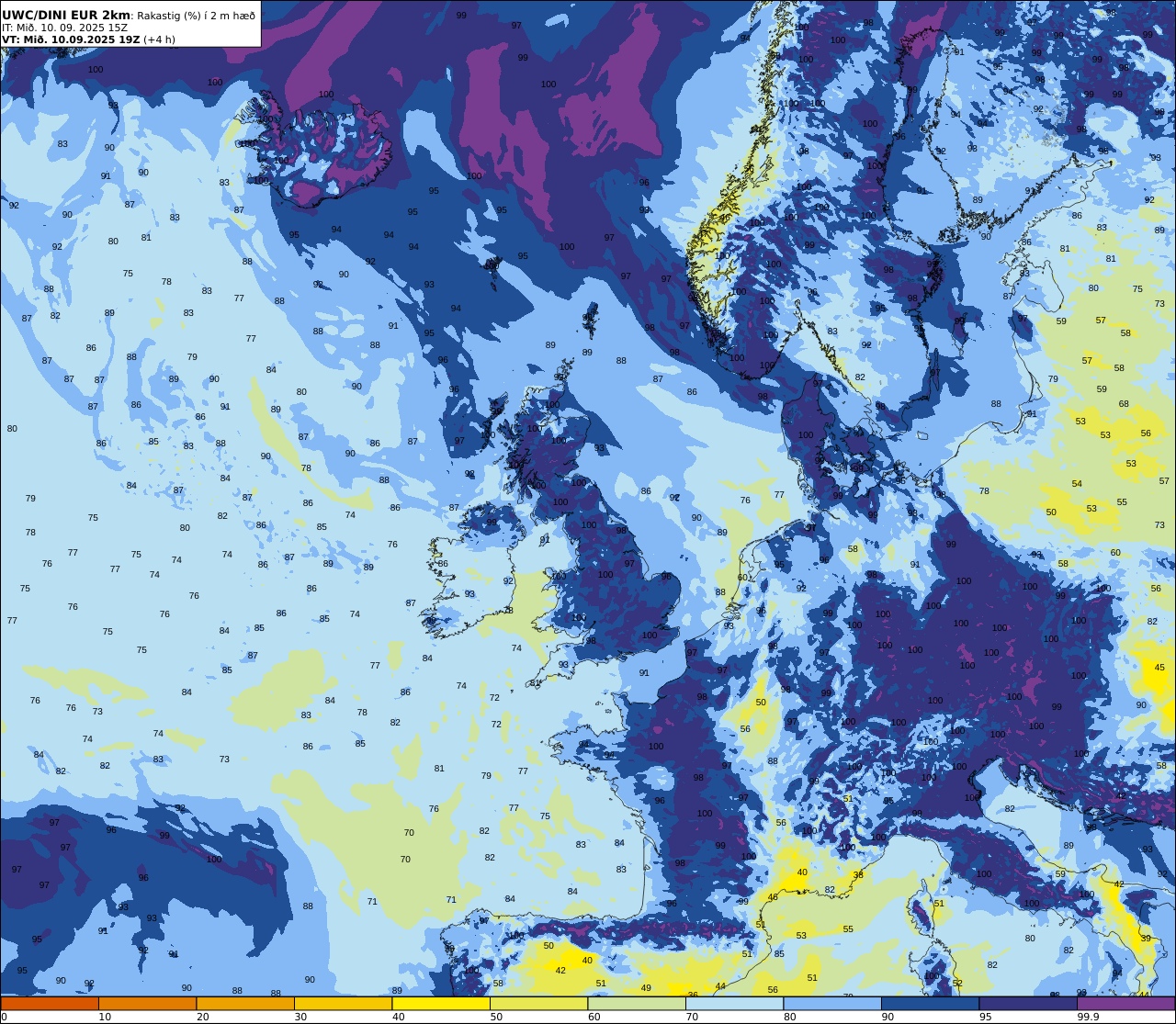This screenshot has width=1176, height=1024.
Task: Click the legend tick label 90
Action: pyautogui.click(x=888, y=1017)
